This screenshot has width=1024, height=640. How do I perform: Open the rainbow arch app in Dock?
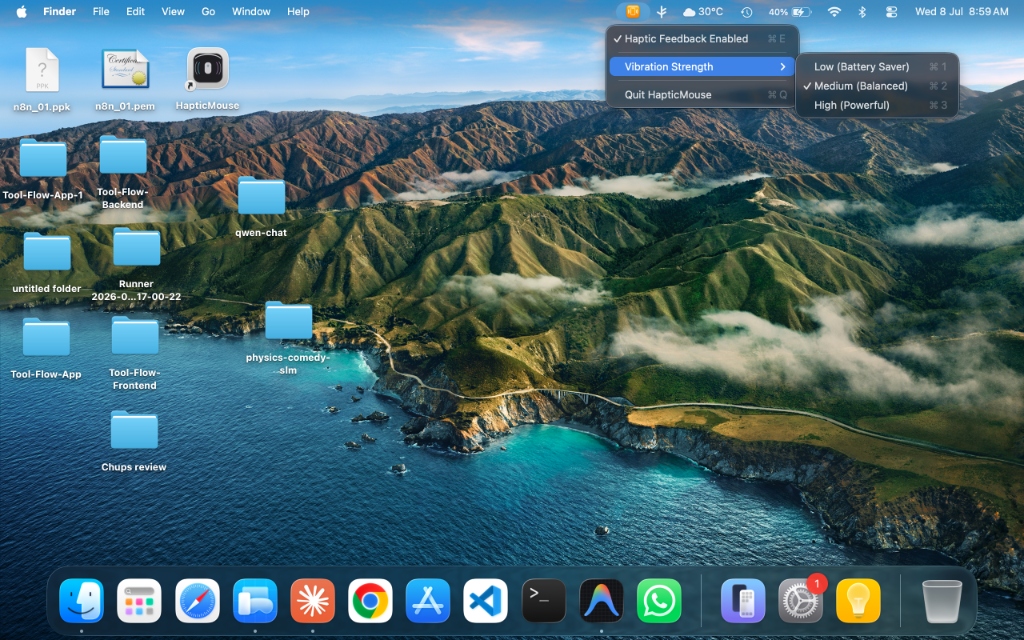click(601, 600)
